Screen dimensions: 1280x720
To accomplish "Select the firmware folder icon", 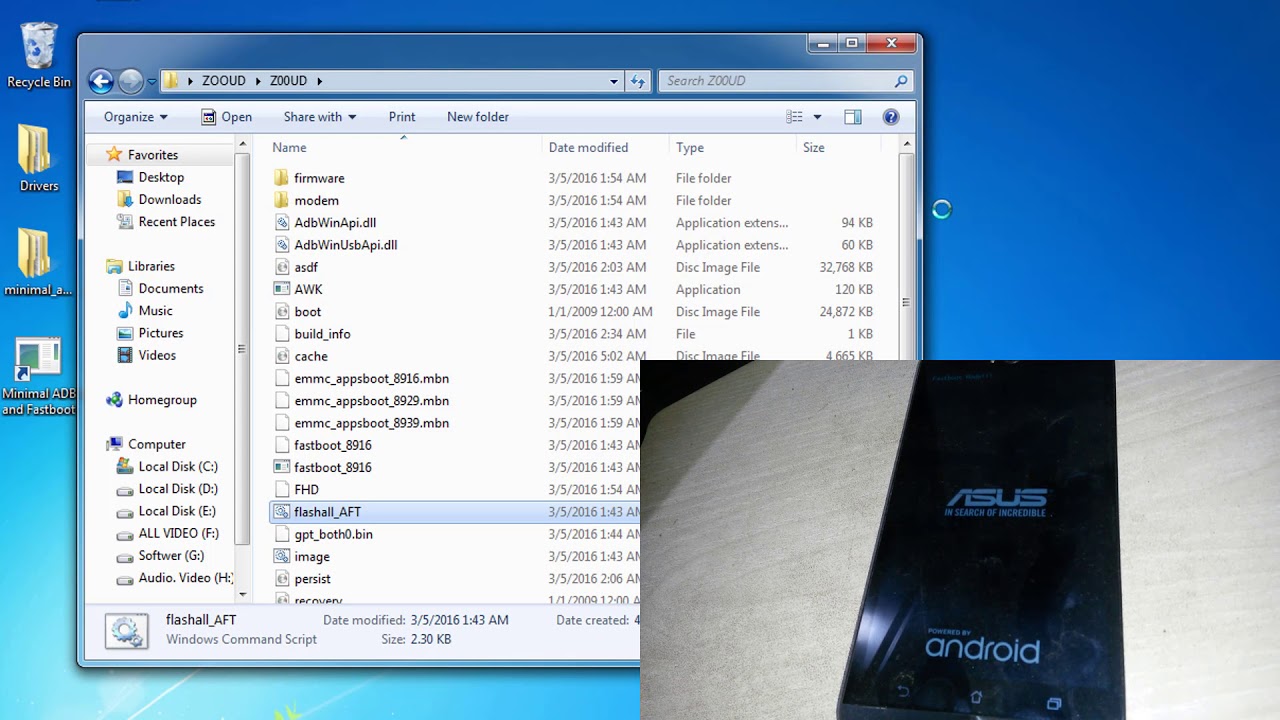I will pyautogui.click(x=282, y=178).
